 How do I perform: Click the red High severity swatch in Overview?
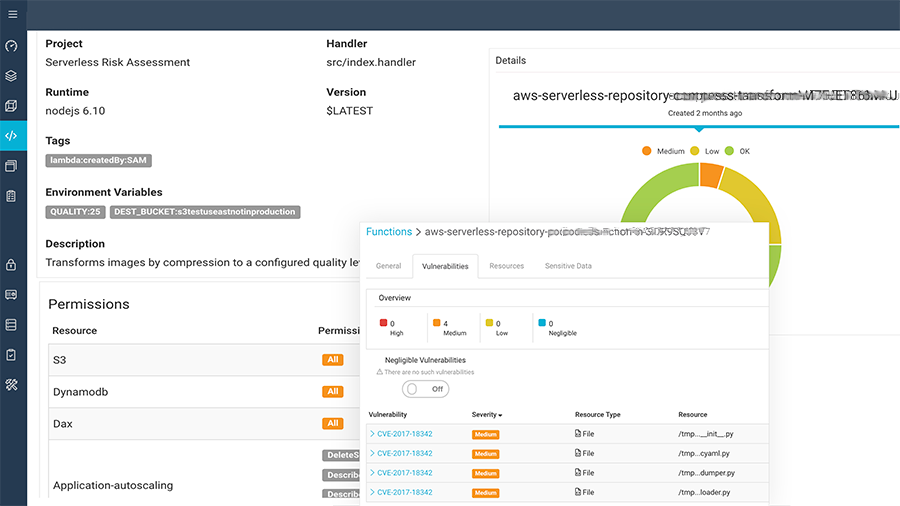tap(383, 322)
